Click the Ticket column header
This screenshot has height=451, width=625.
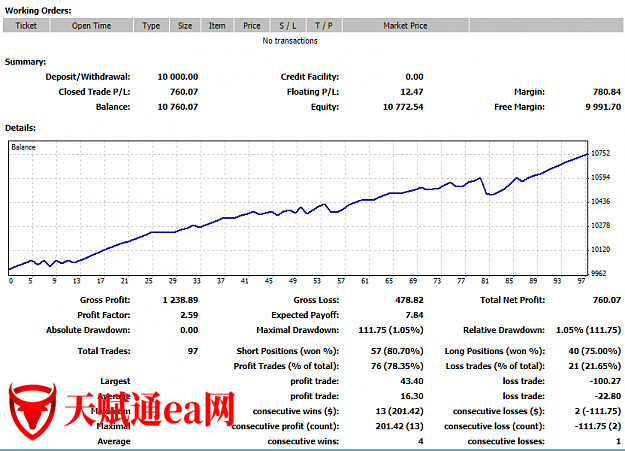click(26, 26)
